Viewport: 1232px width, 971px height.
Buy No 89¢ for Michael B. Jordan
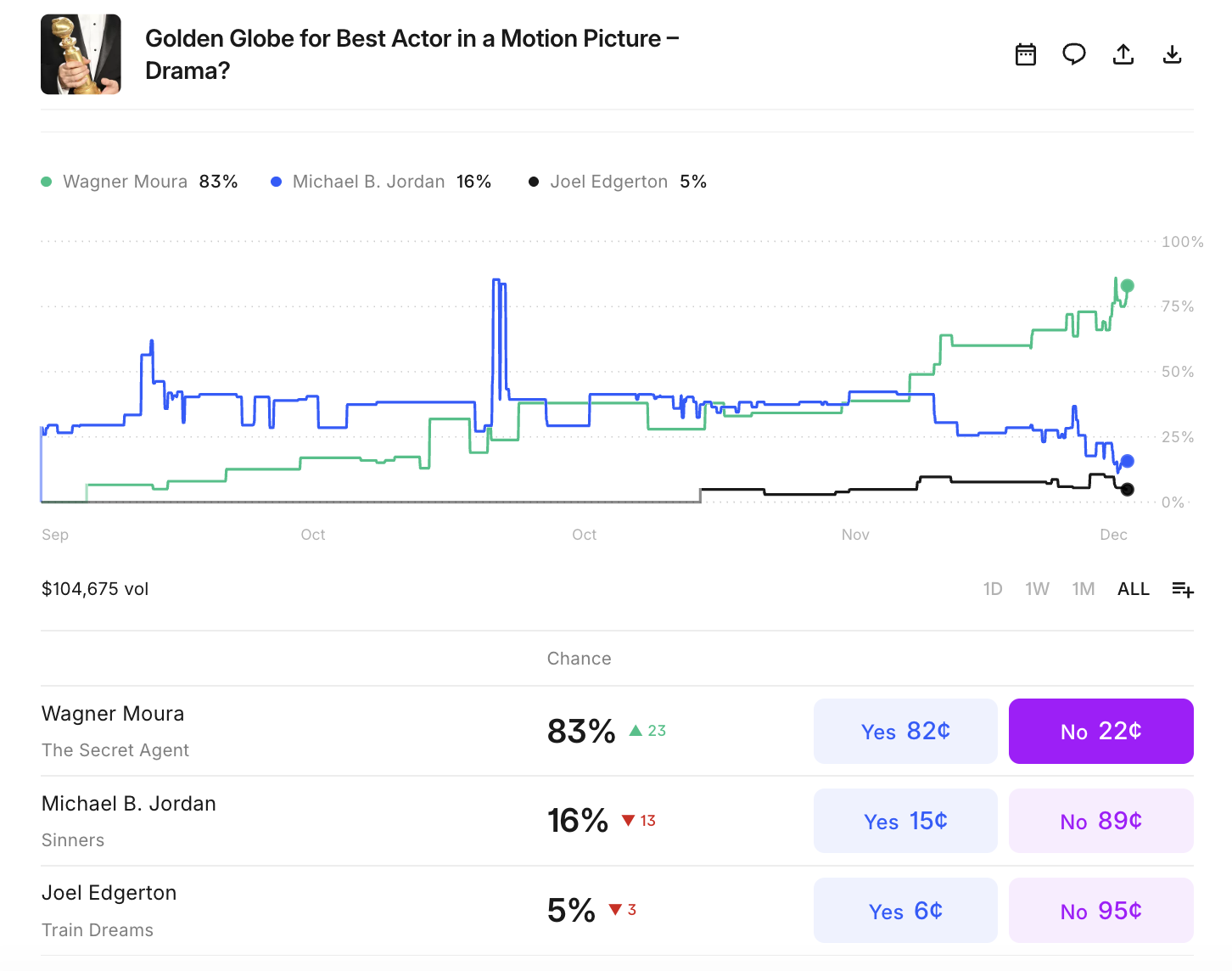[1100, 821]
